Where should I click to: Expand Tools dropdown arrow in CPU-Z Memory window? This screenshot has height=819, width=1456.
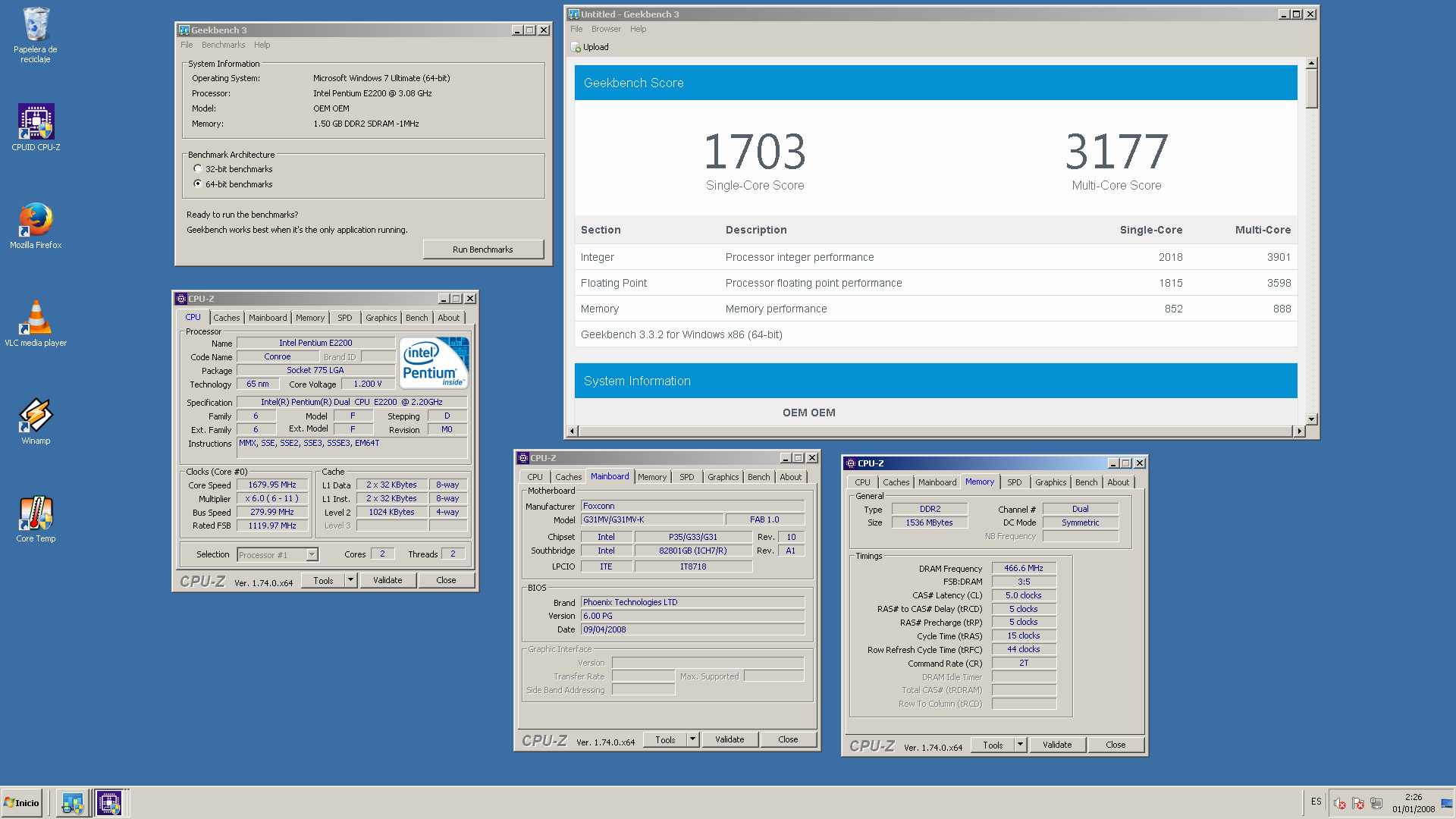pyautogui.click(x=1020, y=745)
